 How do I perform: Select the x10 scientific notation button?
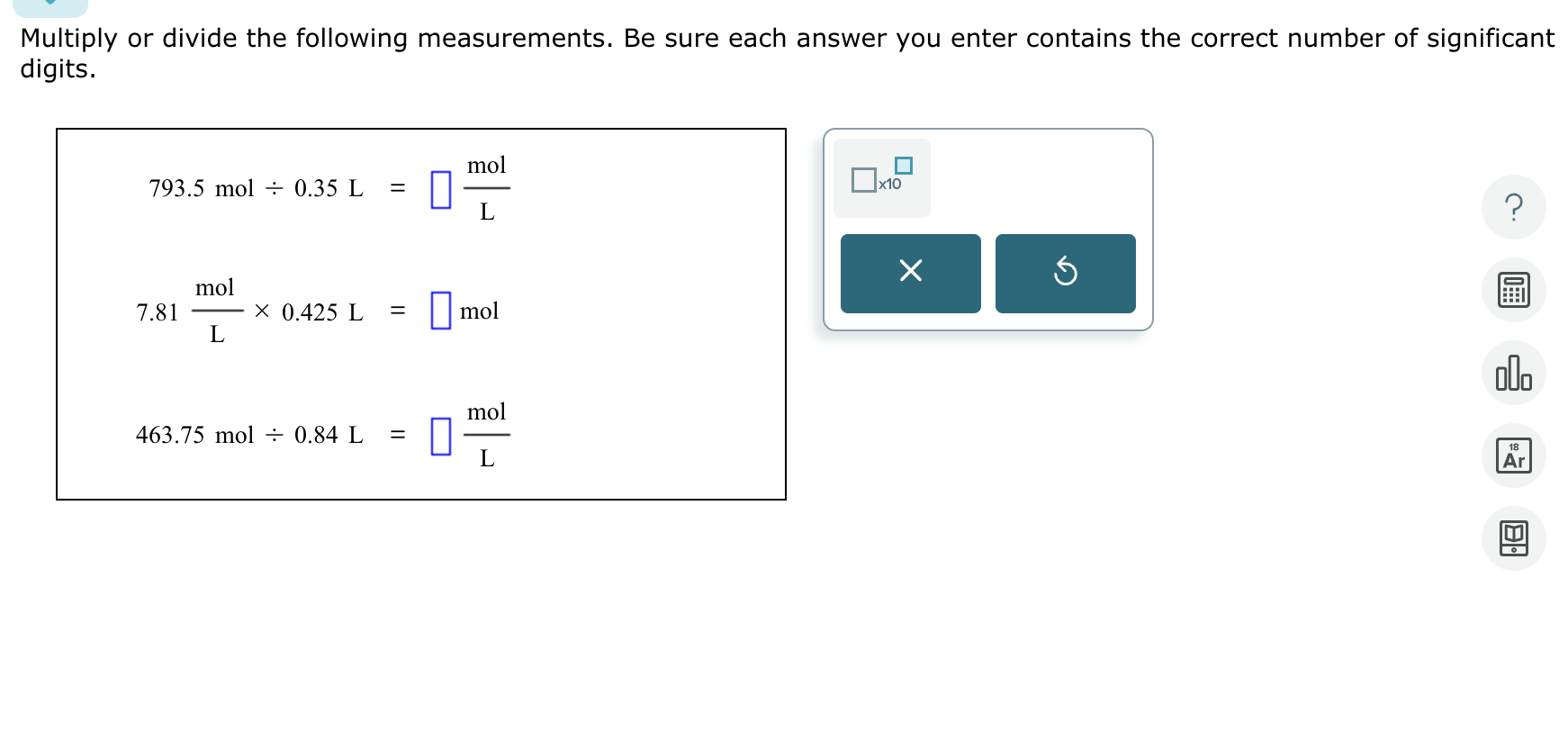pos(880,177)
